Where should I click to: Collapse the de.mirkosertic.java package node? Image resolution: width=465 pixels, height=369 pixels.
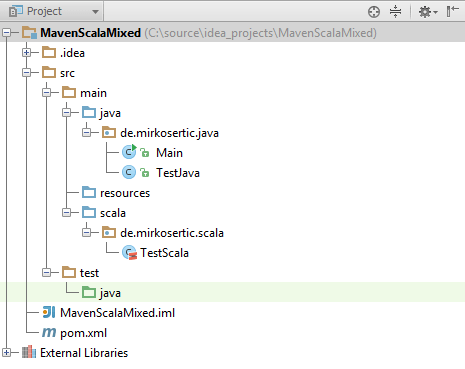pos(86,133)
